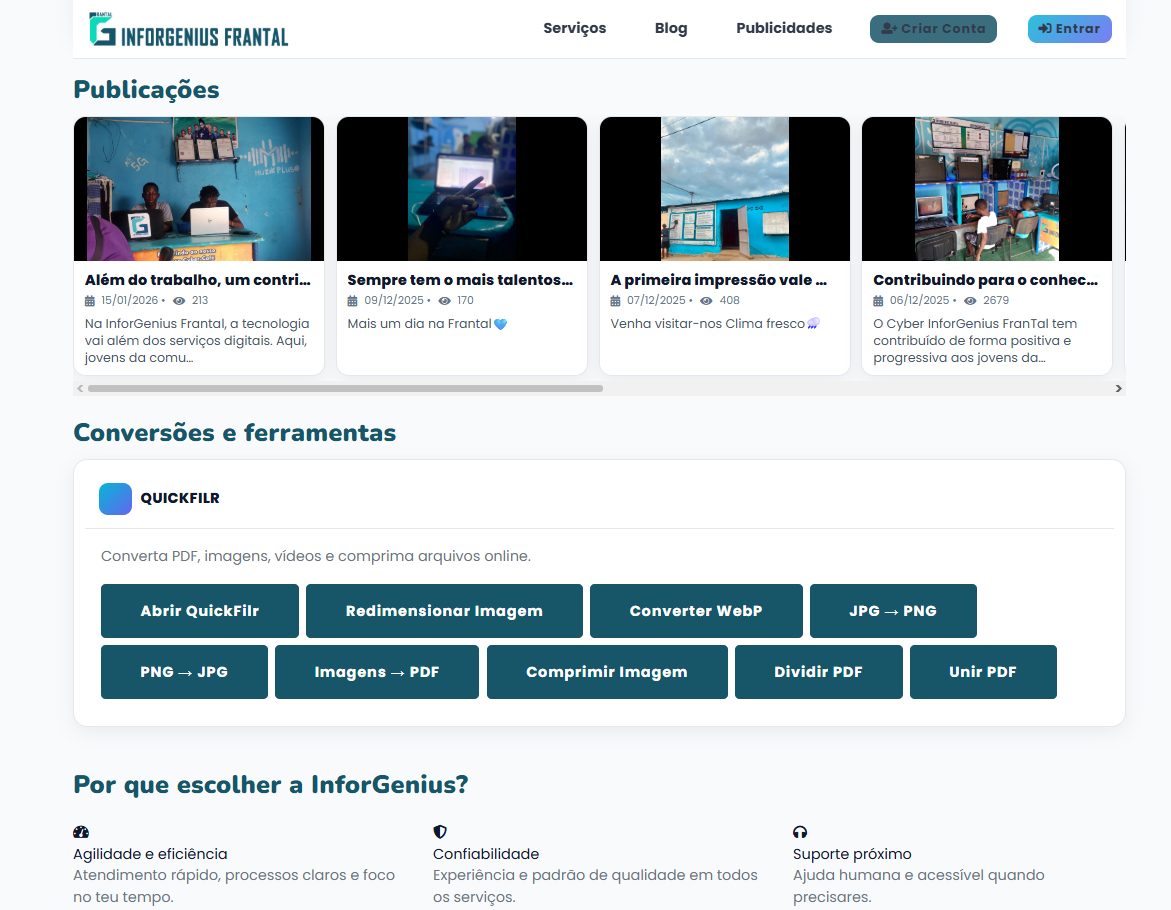Image resolution: width=1171 pixels, height=910 pixels.
Task: Open thumbnail of Além do trabalho post
Action: (x=199, y=189)
